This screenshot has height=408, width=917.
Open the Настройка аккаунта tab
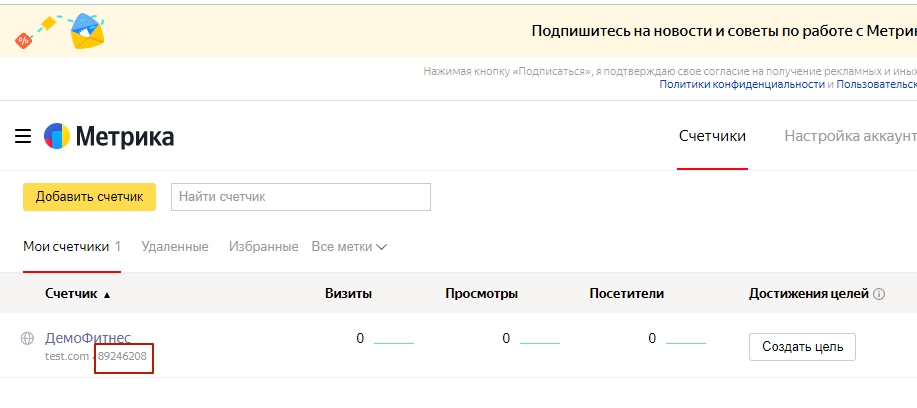[850, 136]
